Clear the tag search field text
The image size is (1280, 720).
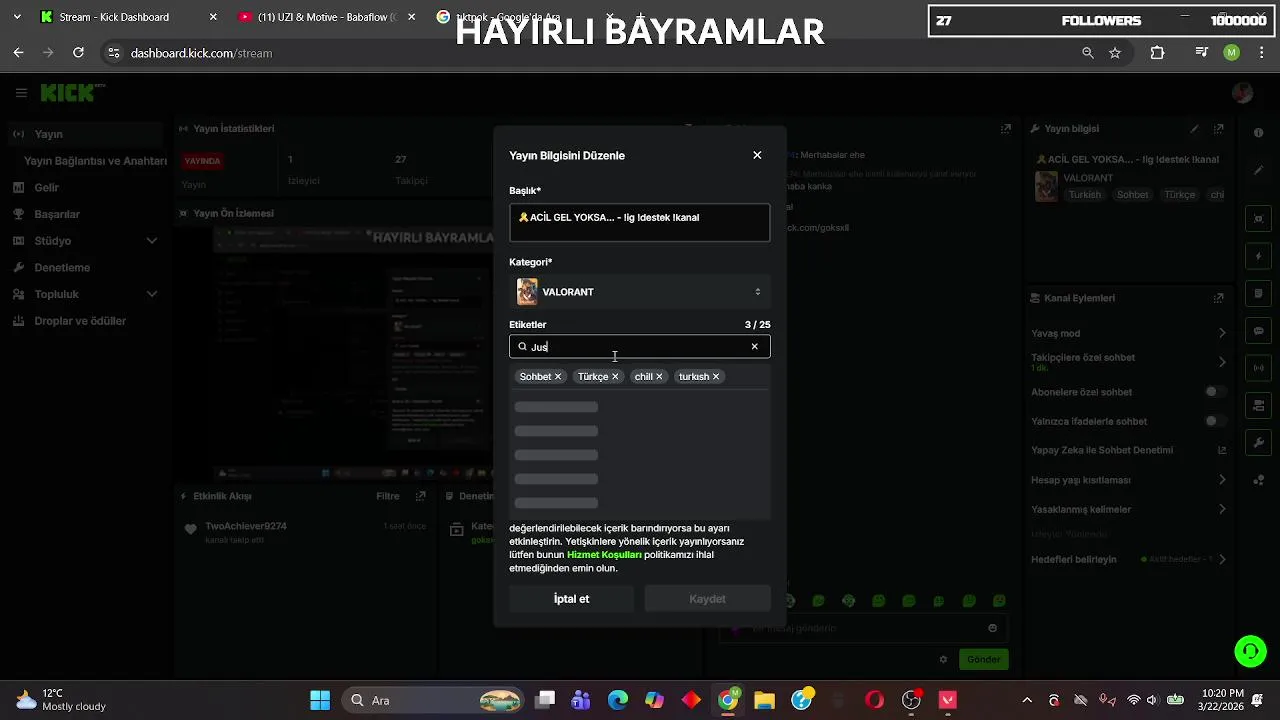point(754,347)
